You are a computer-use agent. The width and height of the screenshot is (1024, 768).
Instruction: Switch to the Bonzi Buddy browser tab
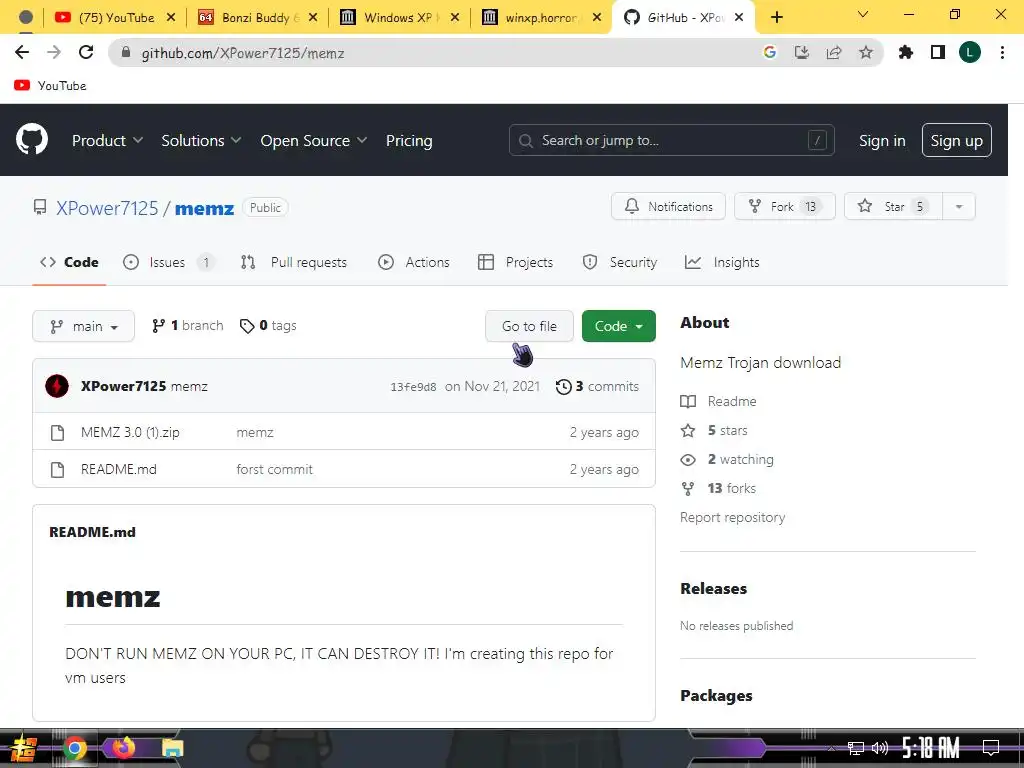coord(257,18)
